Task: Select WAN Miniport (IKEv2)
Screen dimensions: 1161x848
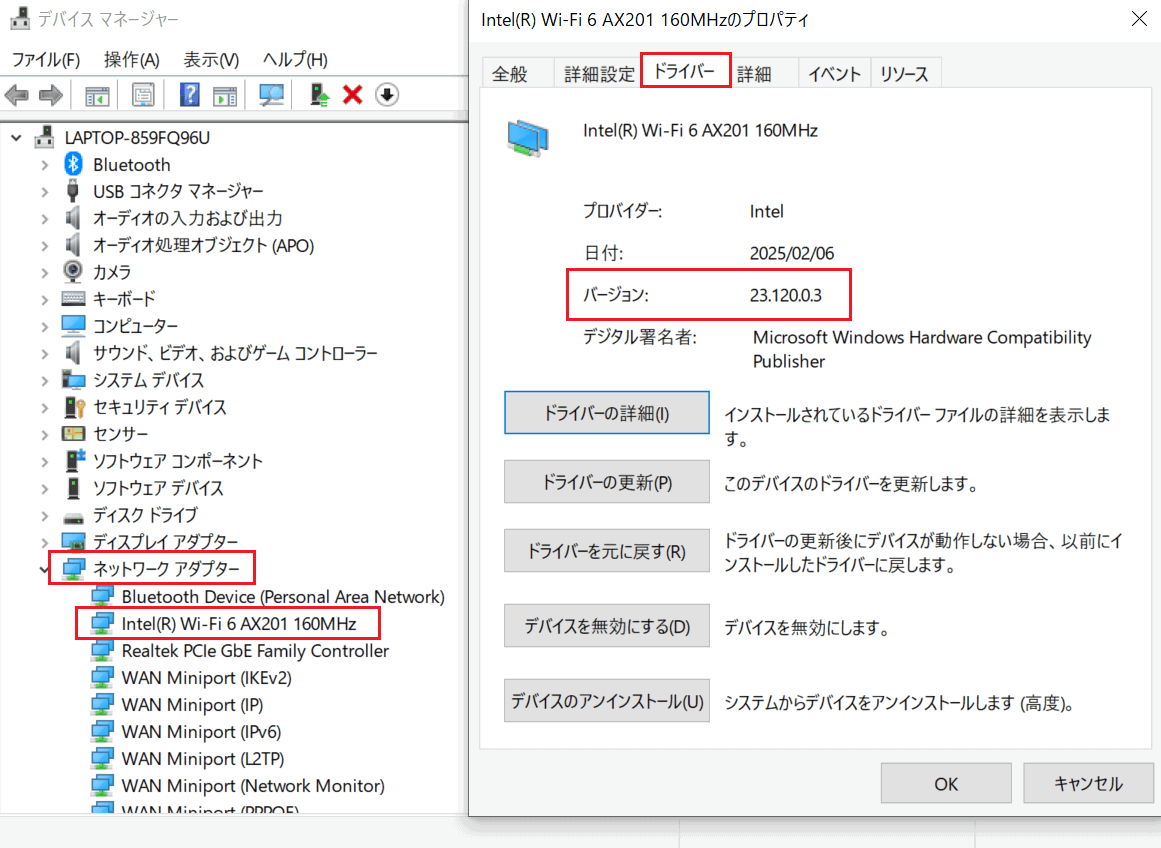Action: tap(206, 678)
